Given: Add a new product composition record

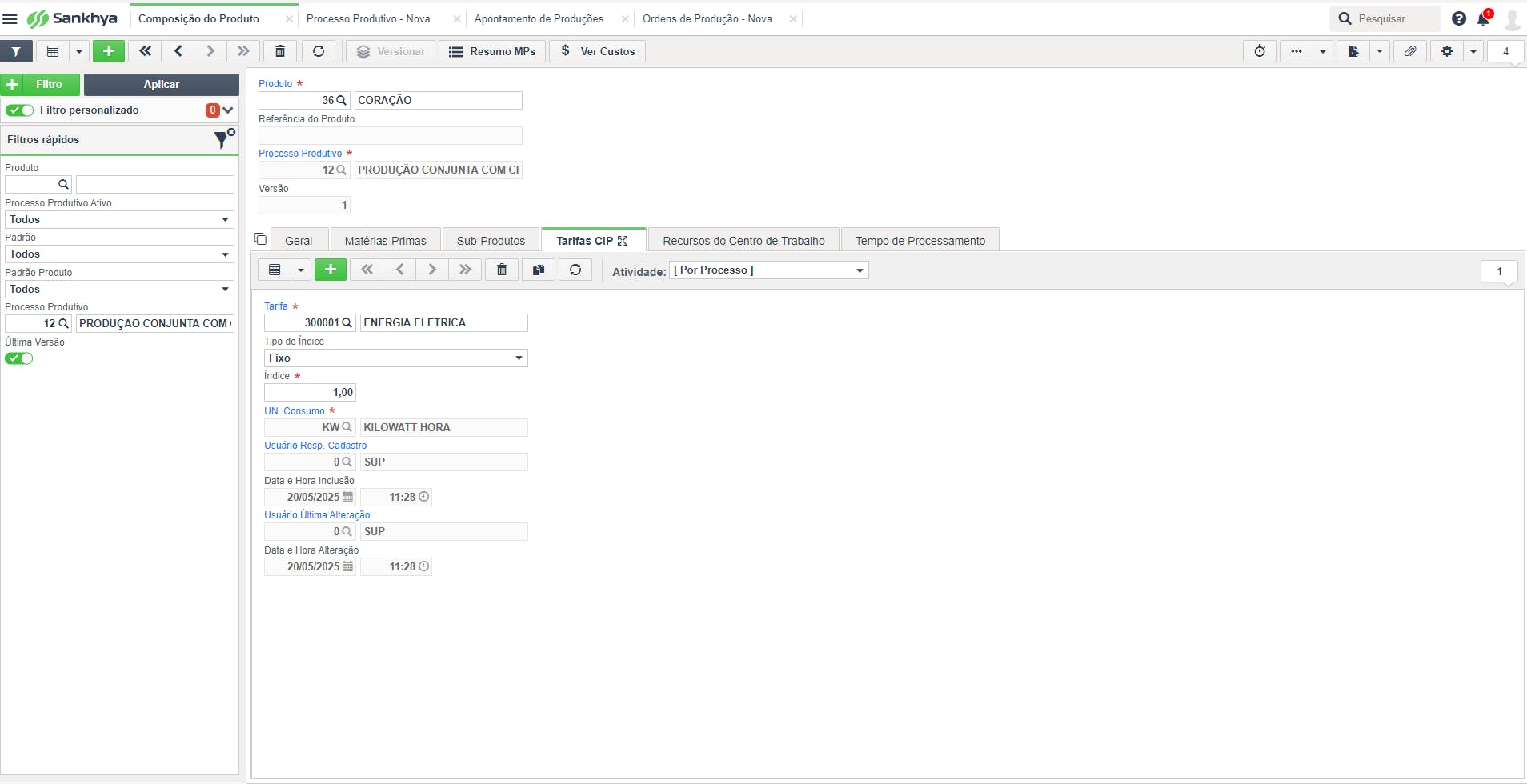Looking at the screenshot, I should pos(109,51).
